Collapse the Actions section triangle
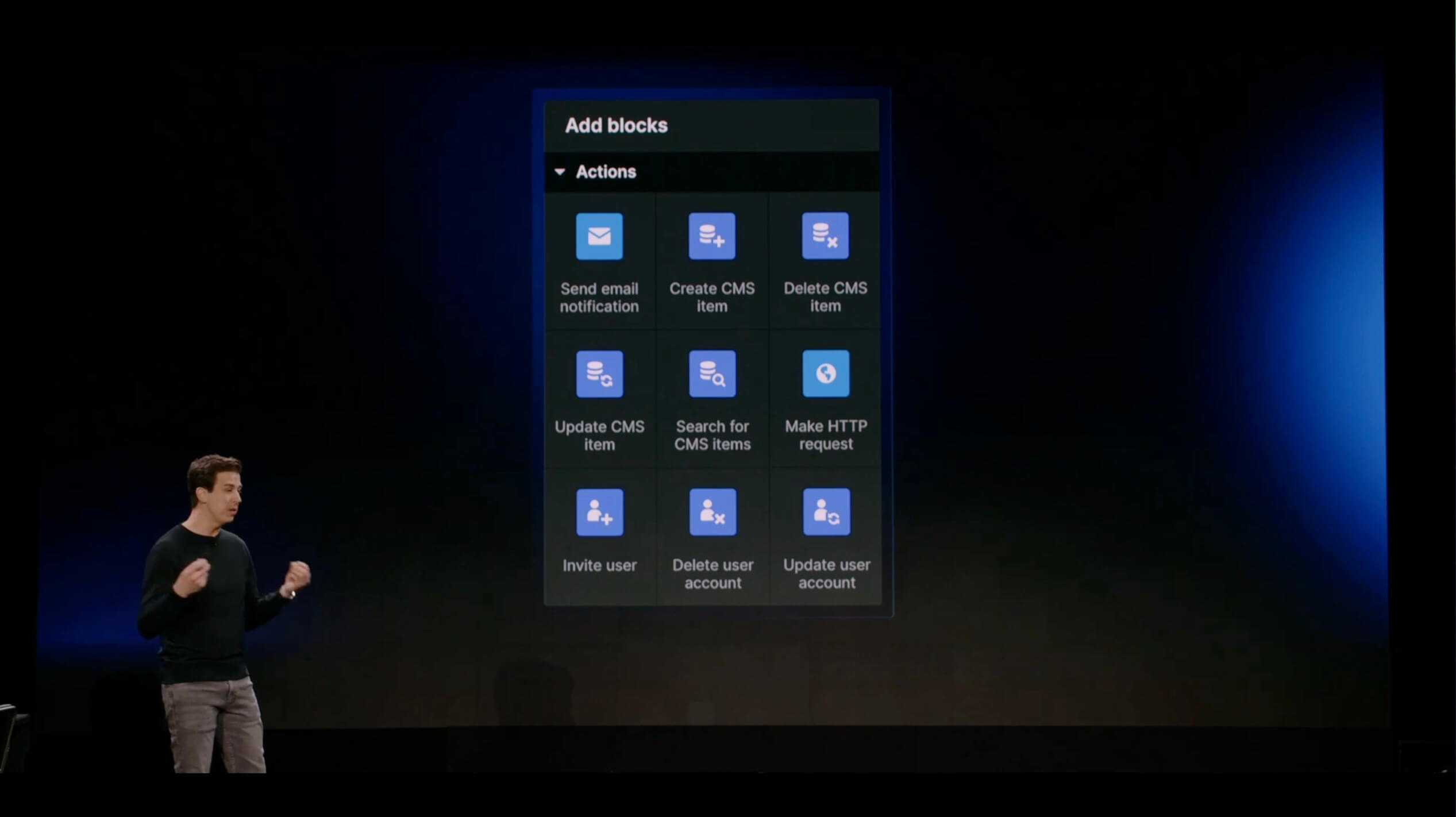1456x817 pixels. pos(560,171)
